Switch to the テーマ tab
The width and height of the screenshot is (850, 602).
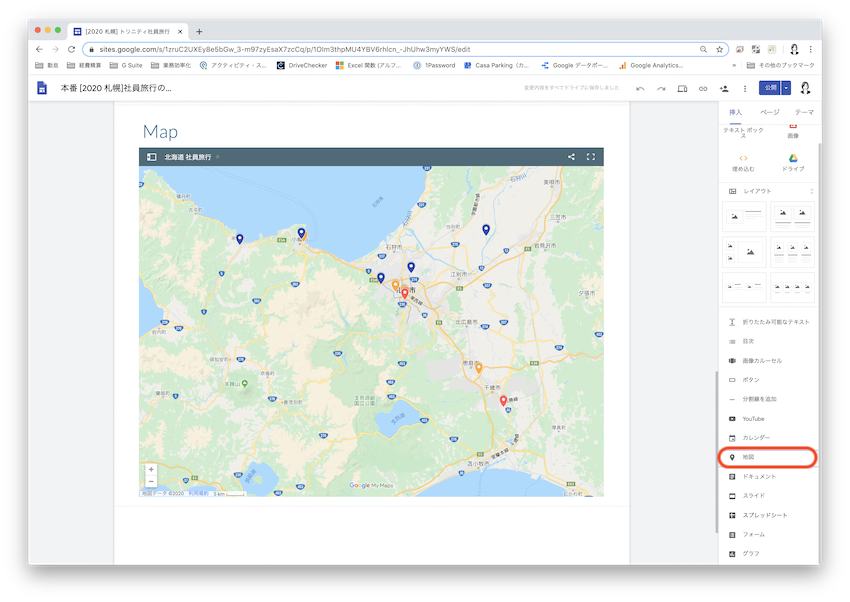[803, 112]
